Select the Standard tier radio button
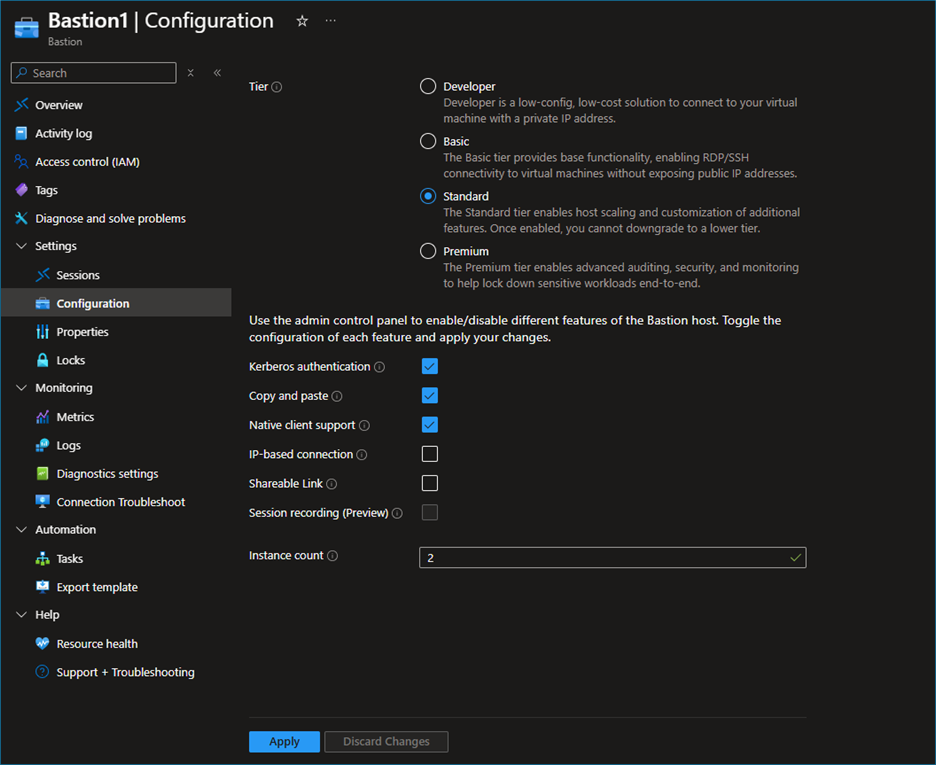This screenshot has width=936, height=765. 428,196
